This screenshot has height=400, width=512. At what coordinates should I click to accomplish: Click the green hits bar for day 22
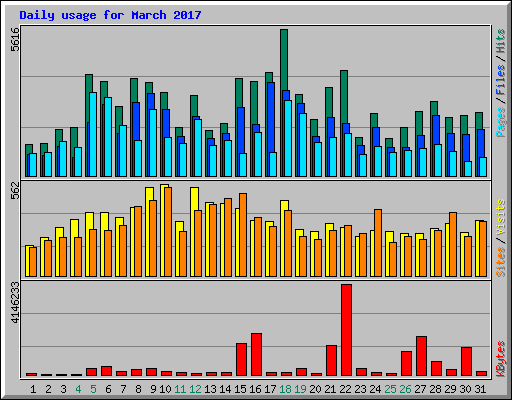pos(344,97)
